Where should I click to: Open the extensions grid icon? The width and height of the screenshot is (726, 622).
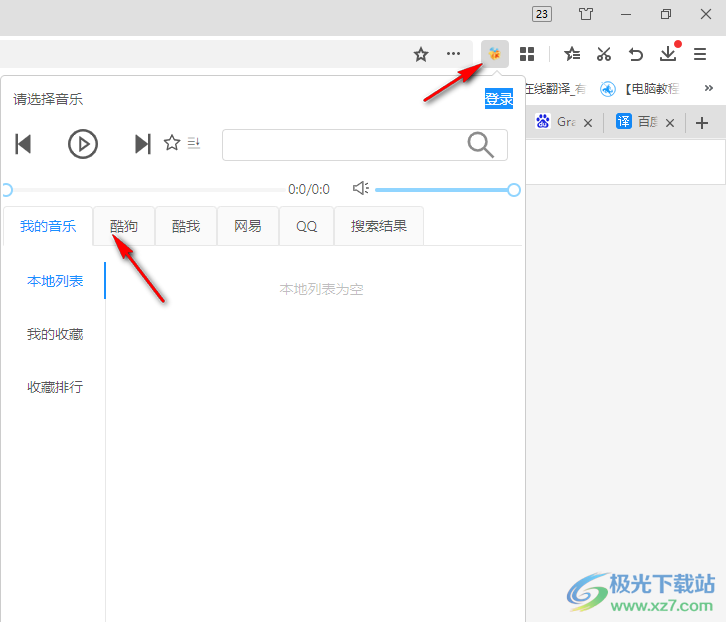tap(527, 54)
